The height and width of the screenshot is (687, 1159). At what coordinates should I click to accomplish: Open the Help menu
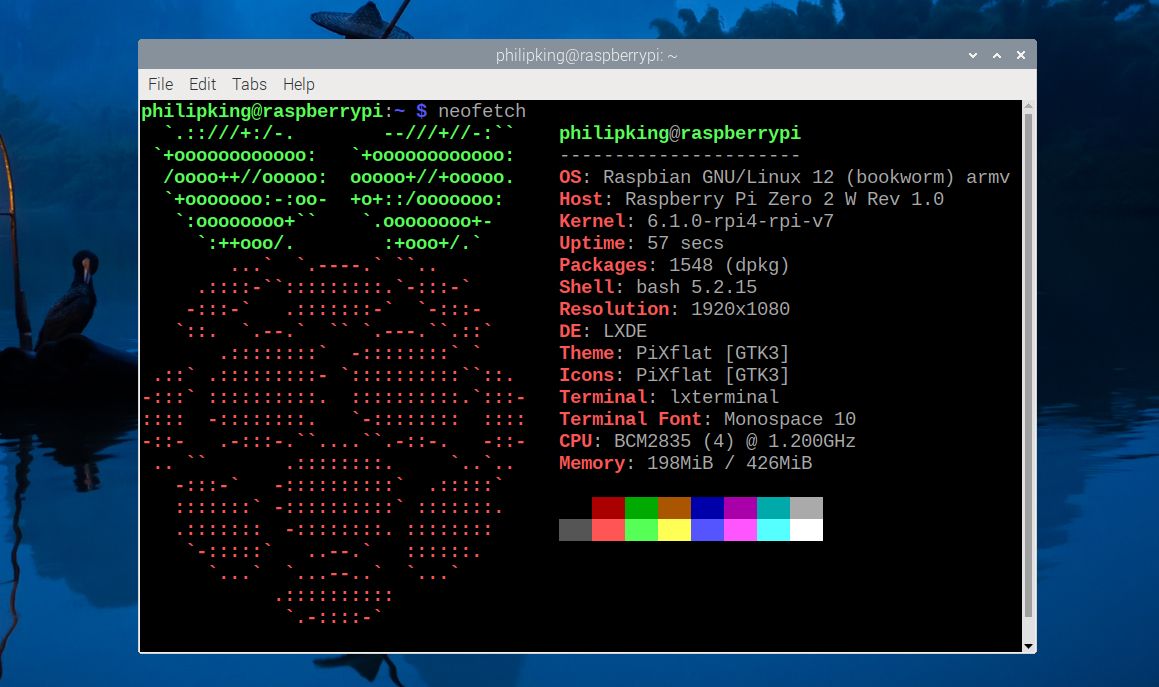click(x=297, y=84)
